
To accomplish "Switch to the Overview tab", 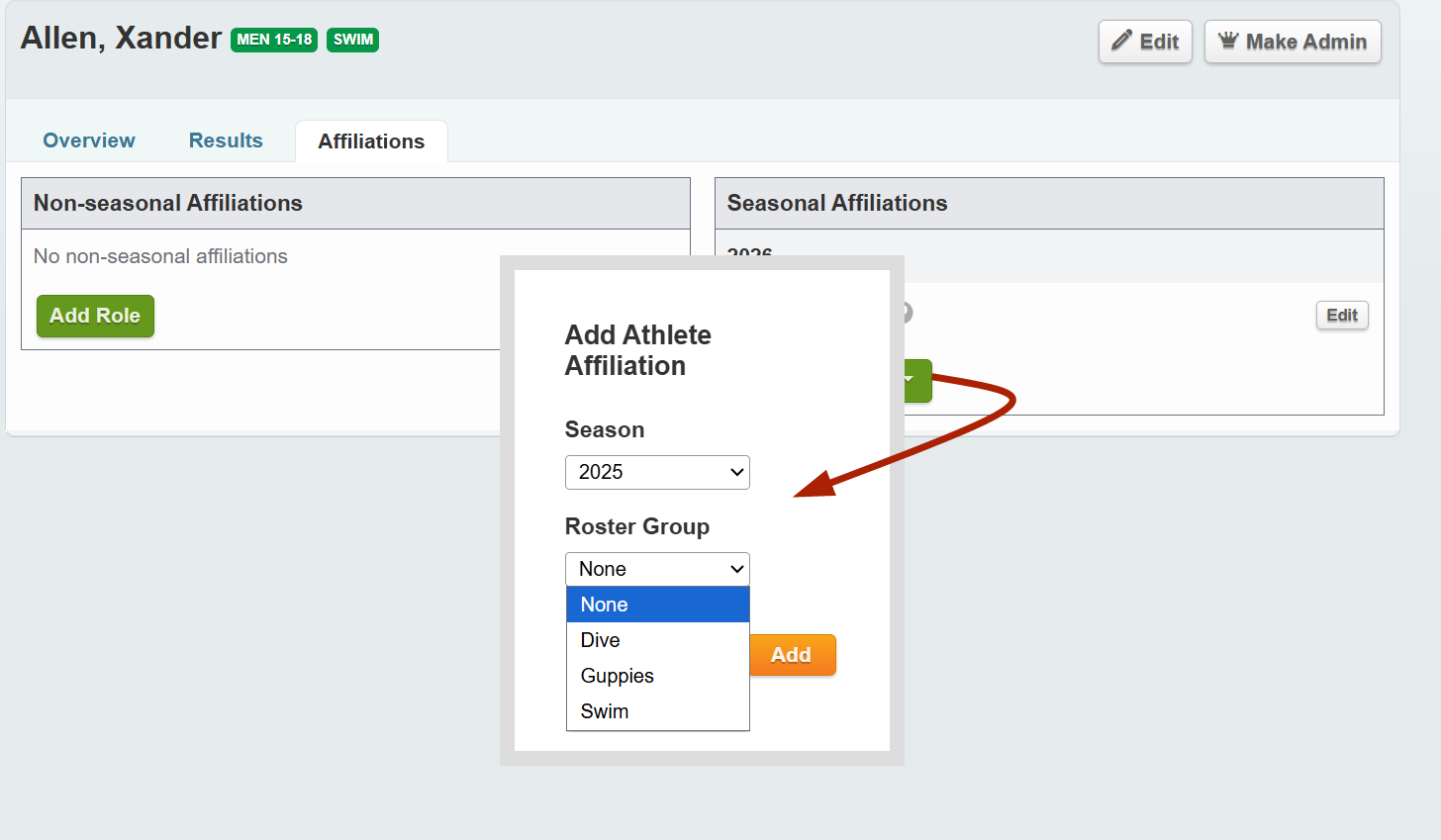I will (x=88, y=140).
